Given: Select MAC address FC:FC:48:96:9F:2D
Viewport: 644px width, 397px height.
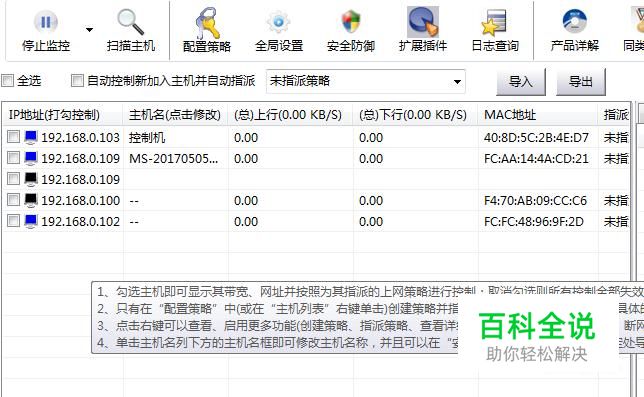Looking at the screenshot, I should pos(534,221).
